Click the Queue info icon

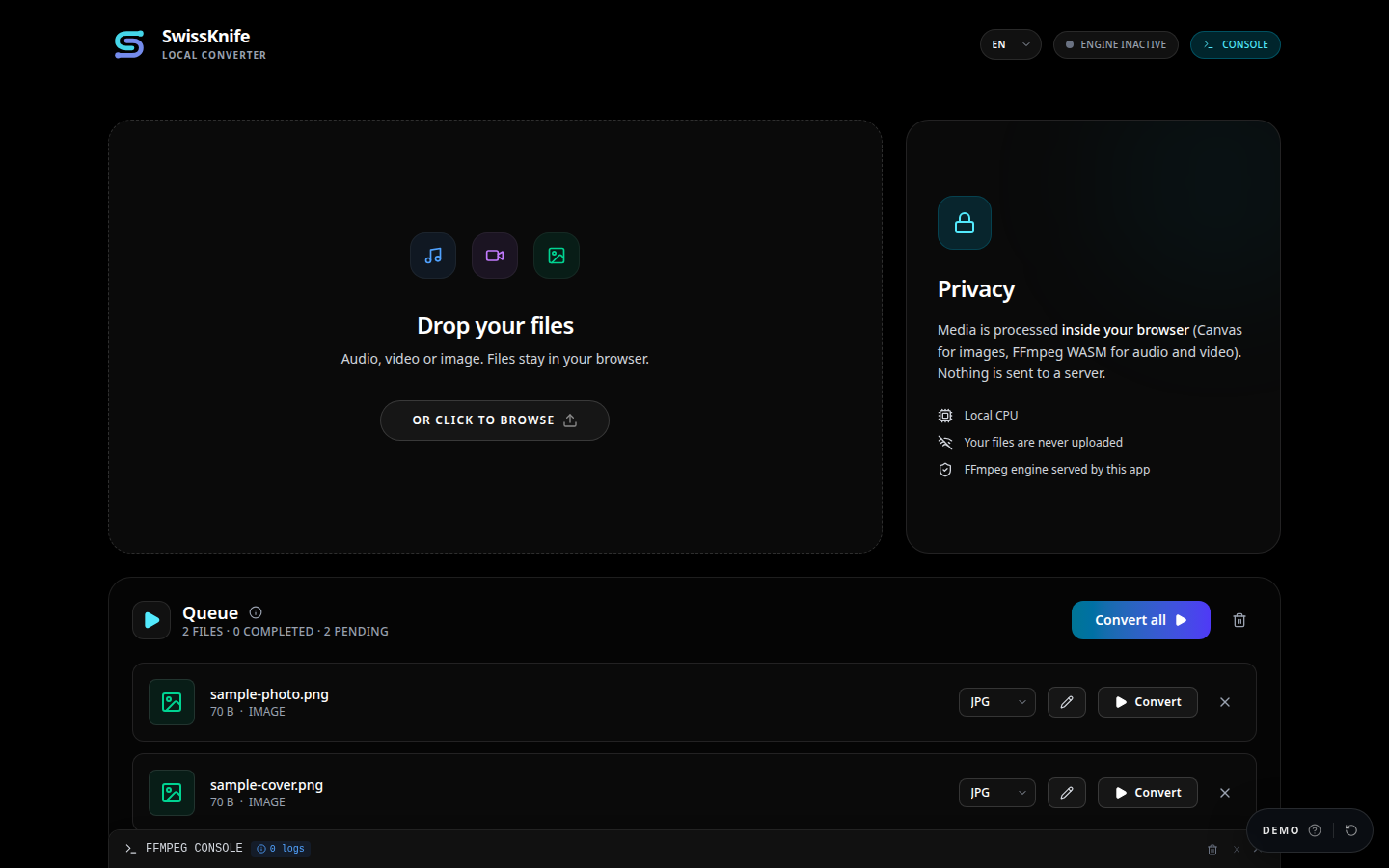tap(256, 612)
